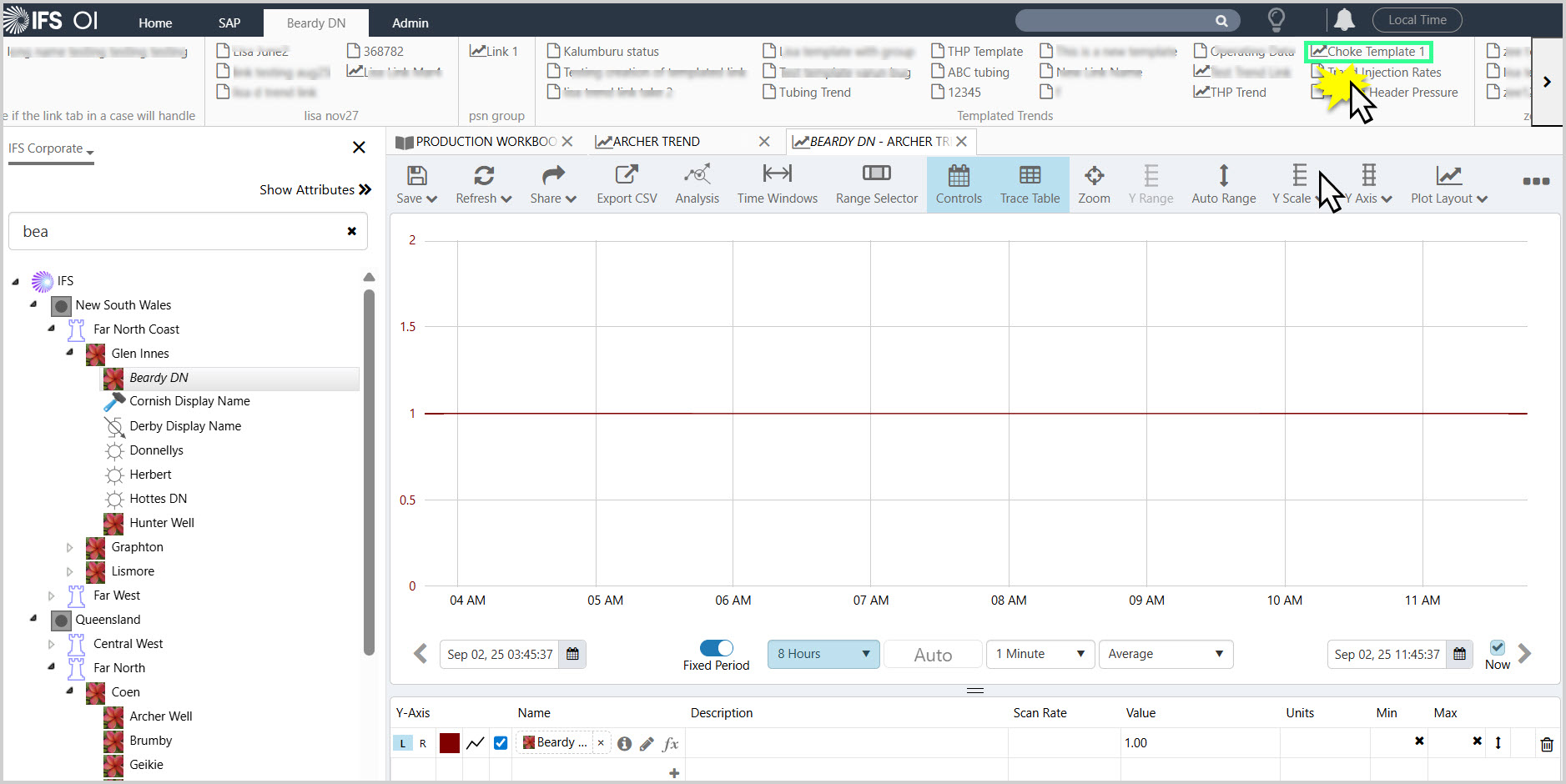Switch to the ARCHER TREND tab
Screen dimensions: 1566x784
click(657, 142)
